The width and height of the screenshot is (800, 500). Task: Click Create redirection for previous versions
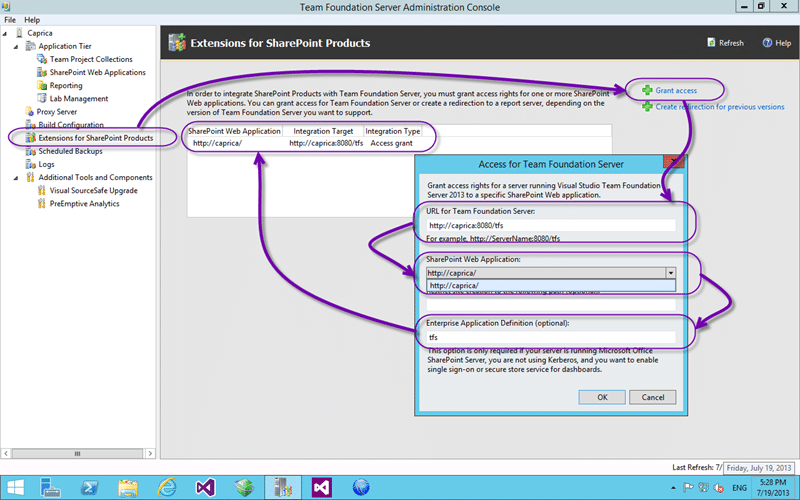[720, 107]
